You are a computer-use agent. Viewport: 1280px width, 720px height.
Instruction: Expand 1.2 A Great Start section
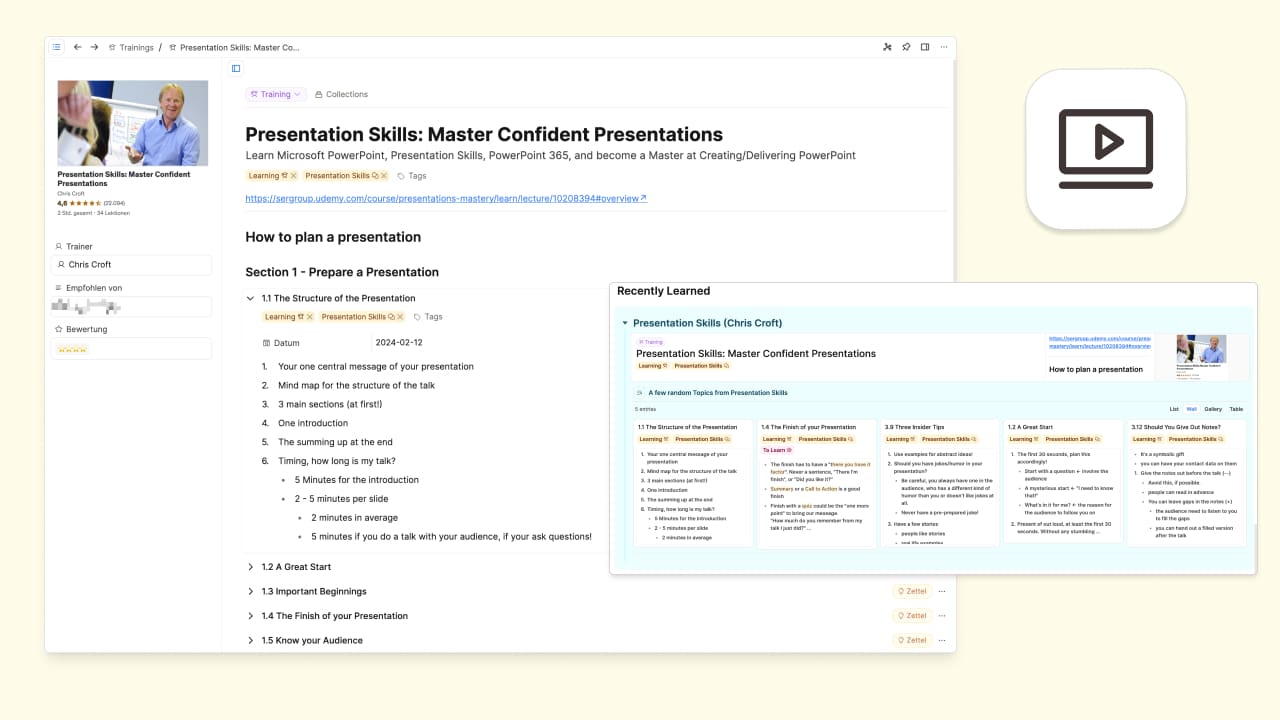click(x=251, y=567)
